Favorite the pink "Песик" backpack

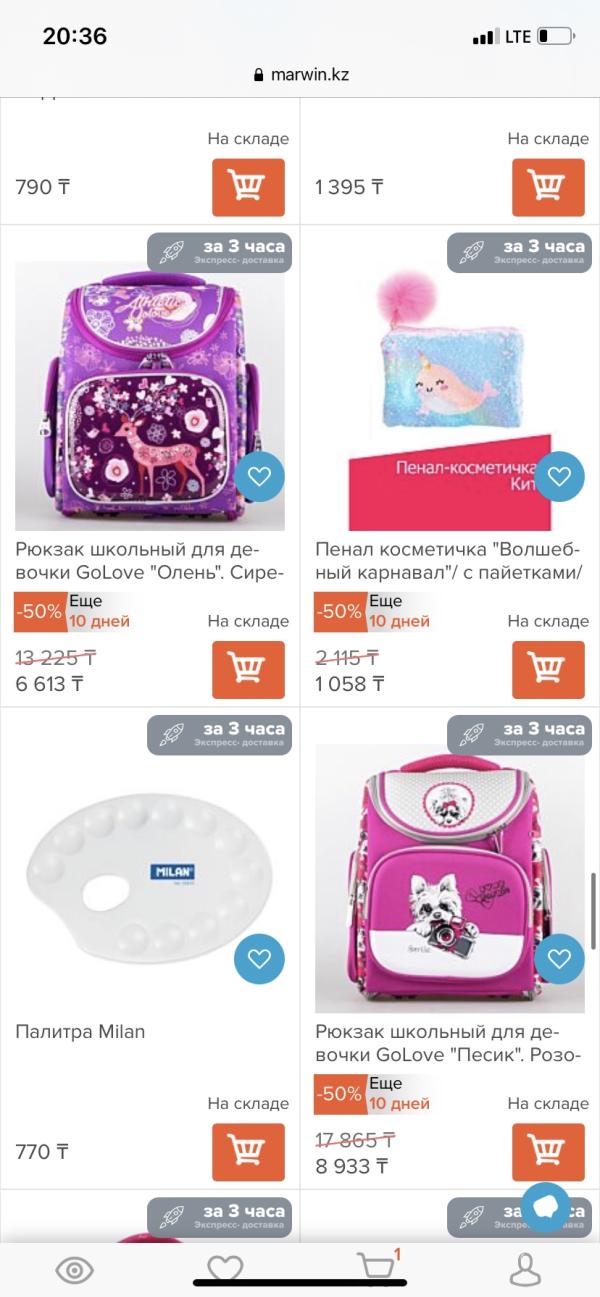click(559, 960)
